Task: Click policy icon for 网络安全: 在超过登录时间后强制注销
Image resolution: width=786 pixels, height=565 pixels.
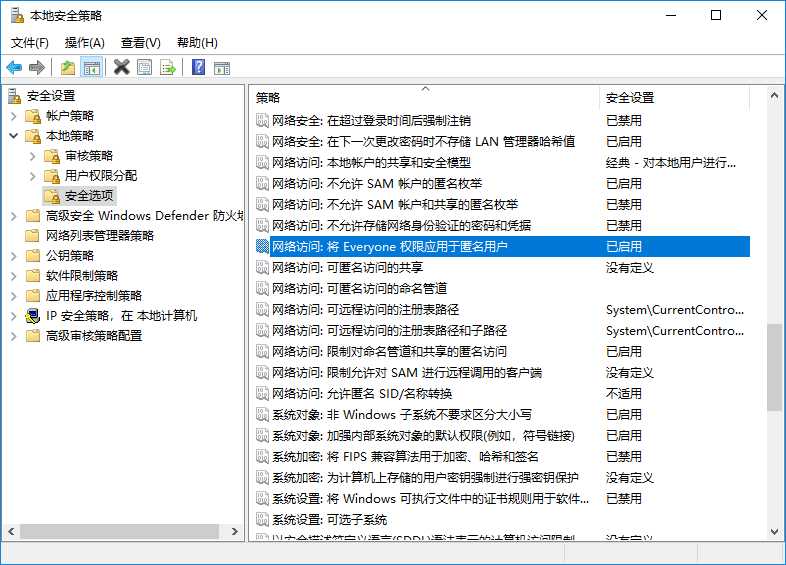Action: pyautogui.click(x=262, y=120)
